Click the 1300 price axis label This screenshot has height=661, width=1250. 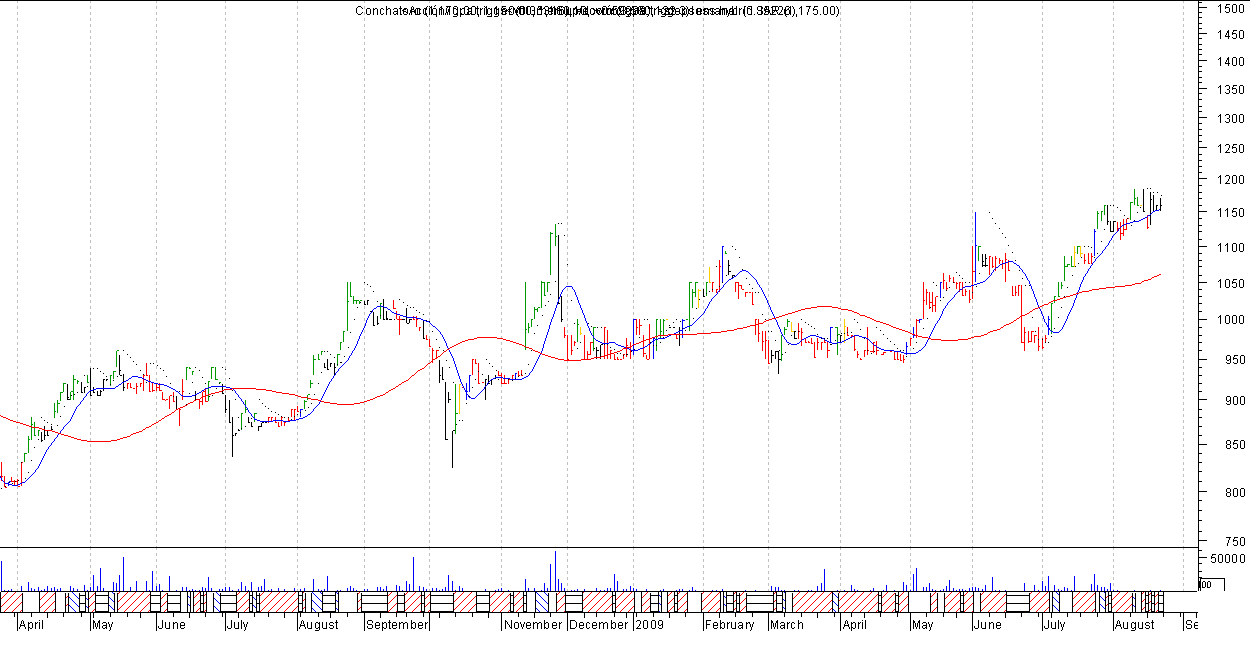[x=1229, y=117]
